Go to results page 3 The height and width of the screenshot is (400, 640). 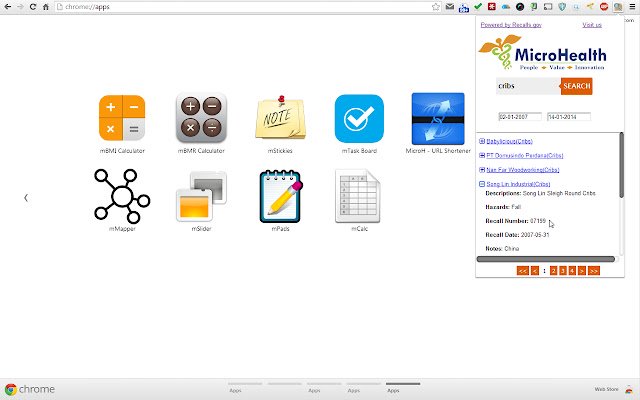tap(563, 271)
